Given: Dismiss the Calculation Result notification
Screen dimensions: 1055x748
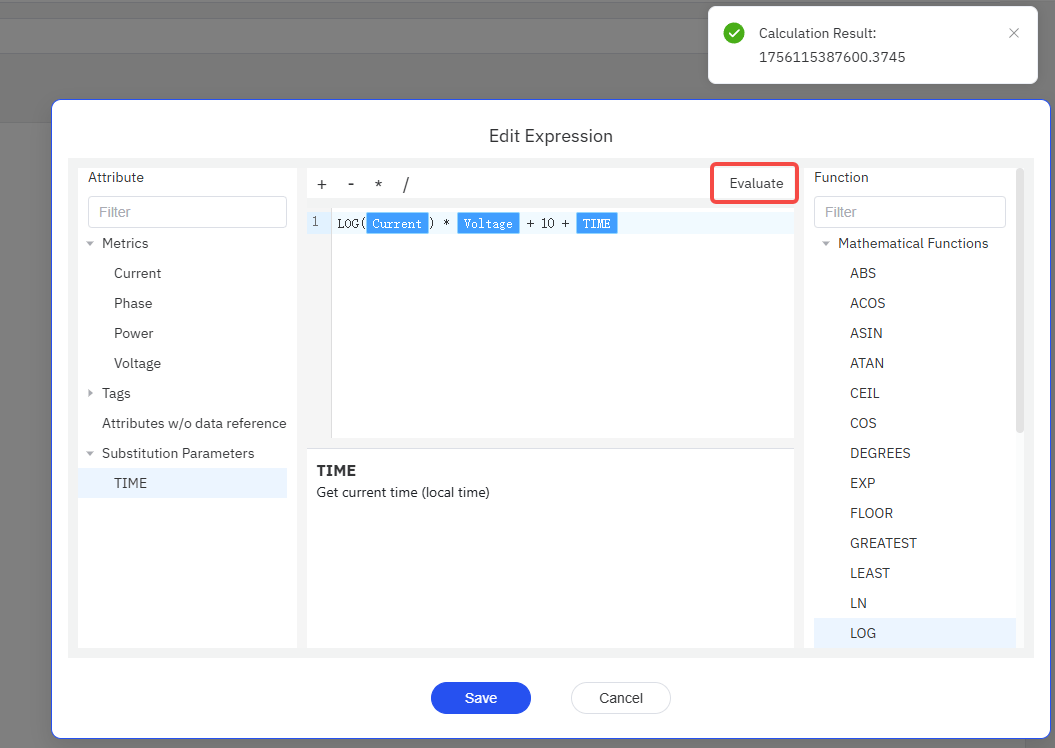Looking at the screenshot, I should pos(1014,32).
